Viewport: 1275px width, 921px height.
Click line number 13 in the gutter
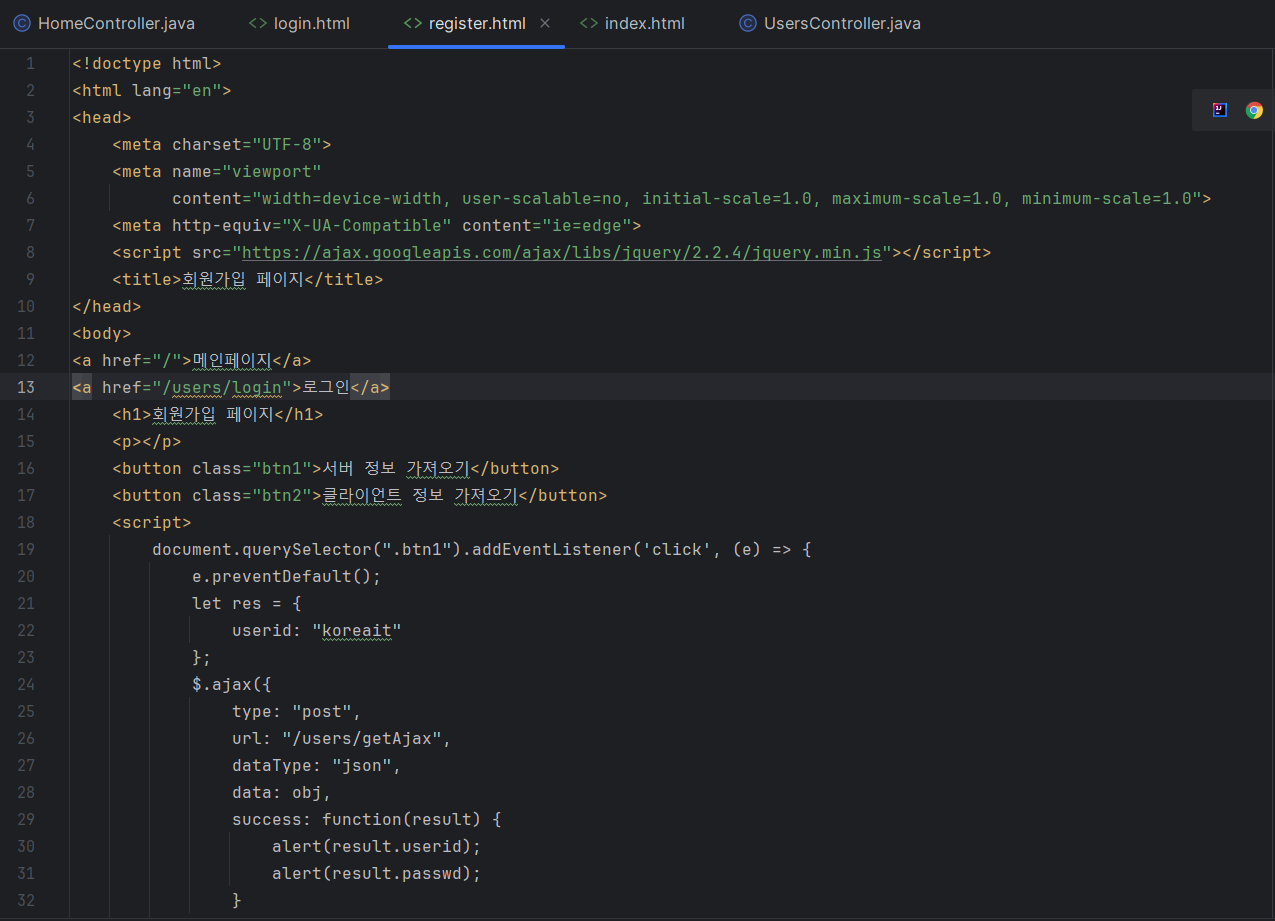pos(26,388)
